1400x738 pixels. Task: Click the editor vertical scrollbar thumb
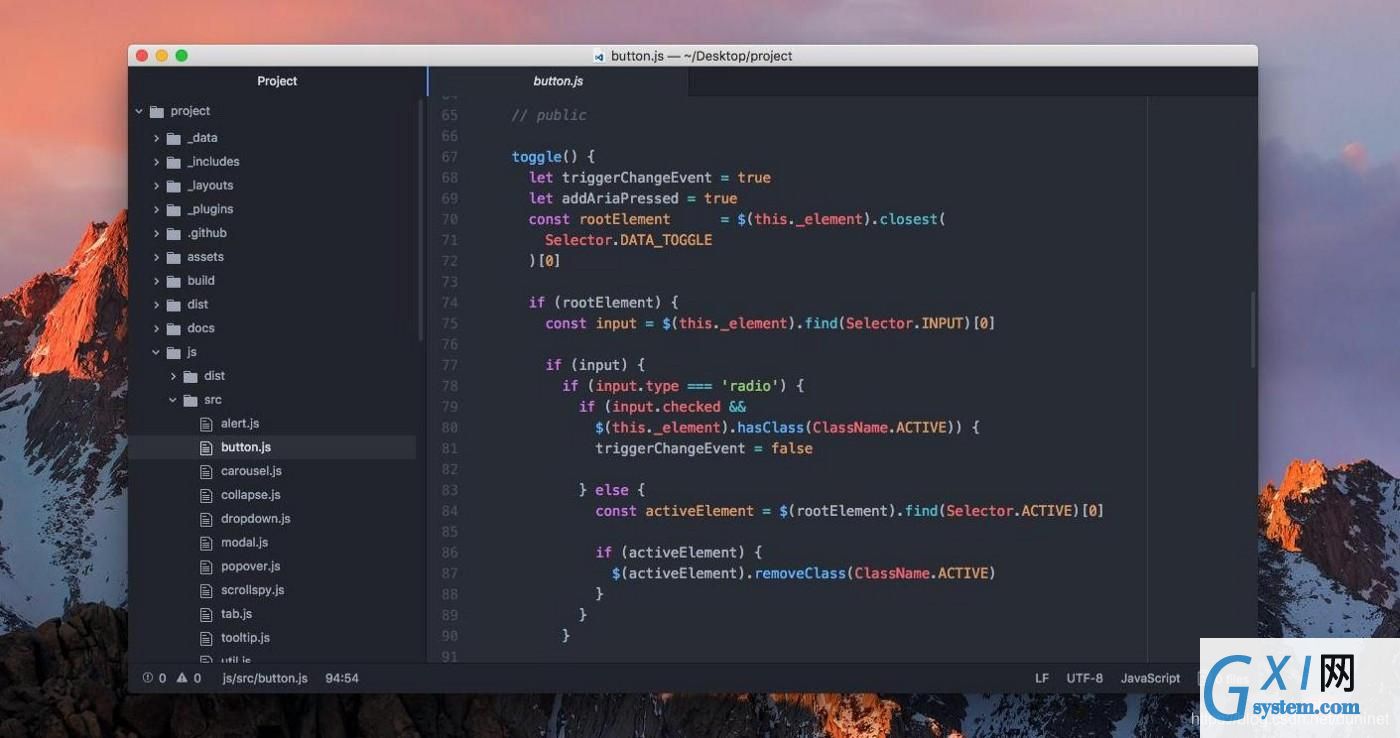[x=1253, y=330]
